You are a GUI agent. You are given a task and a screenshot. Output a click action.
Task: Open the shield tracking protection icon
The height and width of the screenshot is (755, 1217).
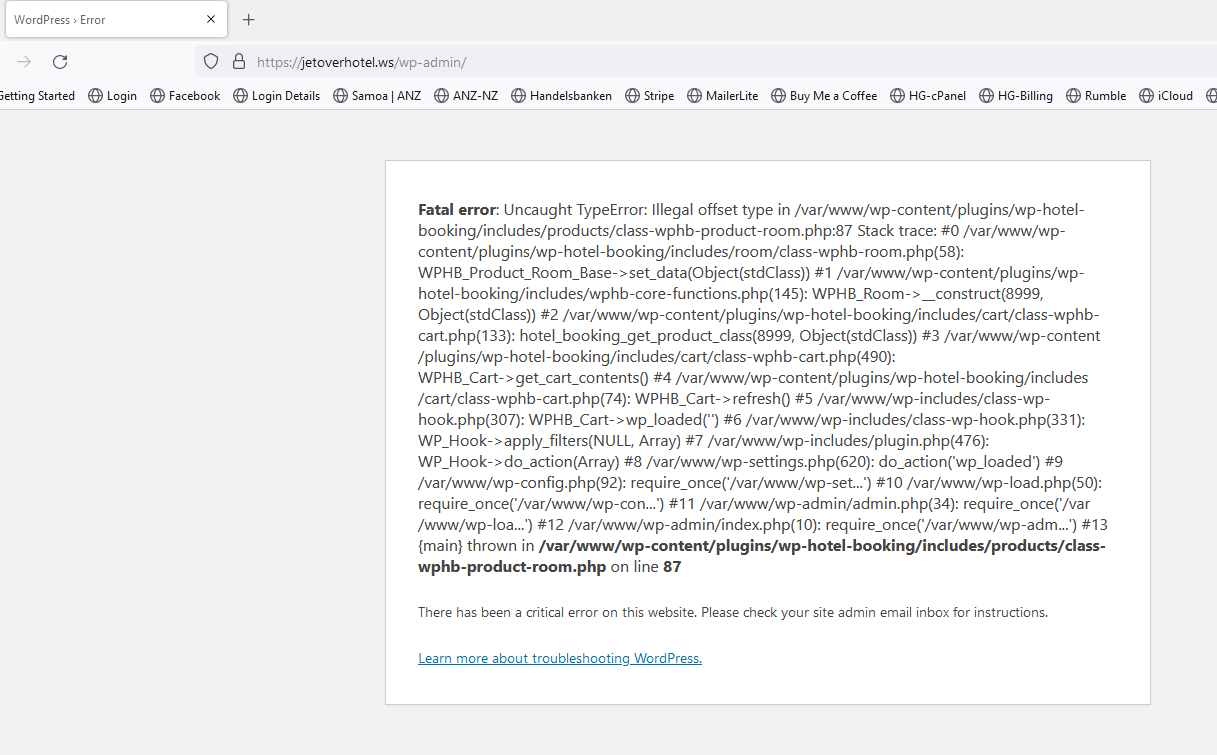211,61
